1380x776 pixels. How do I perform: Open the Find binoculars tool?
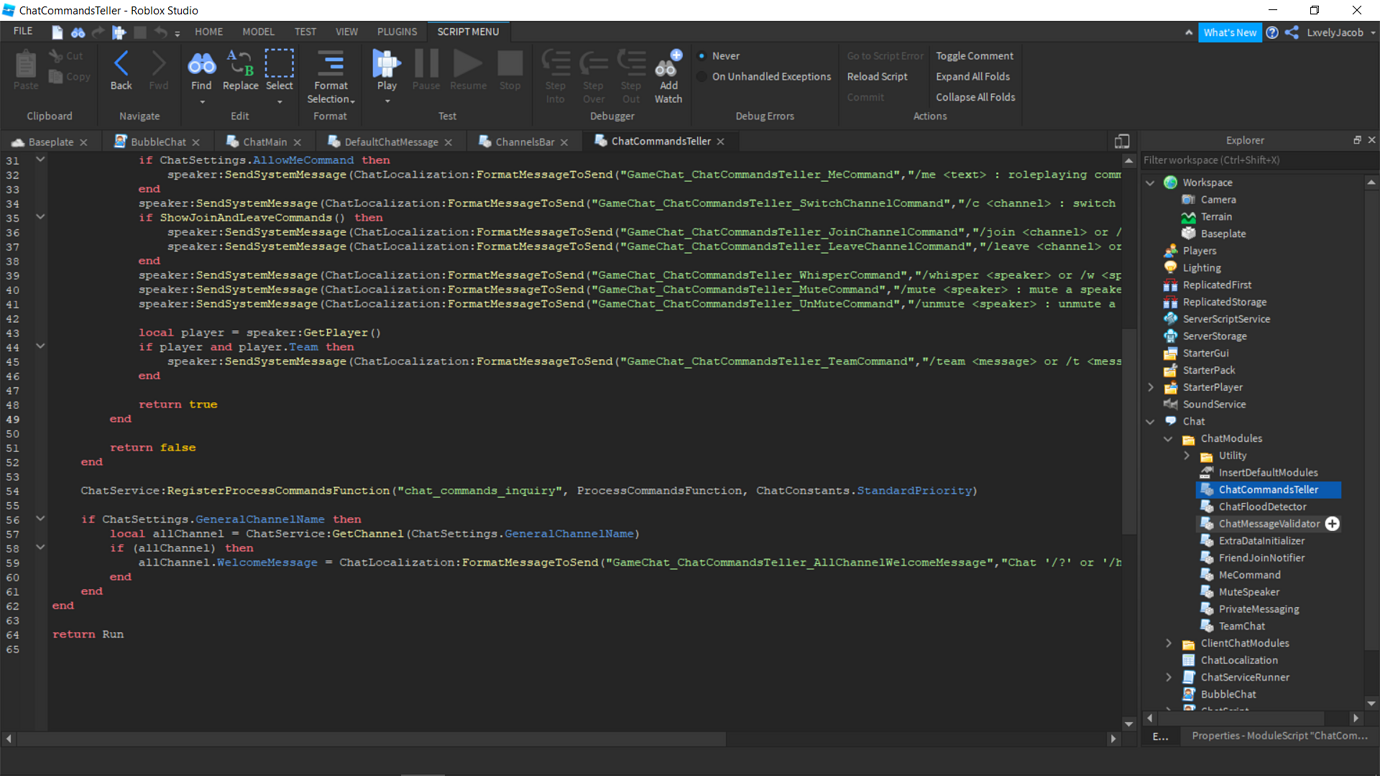click(x=201, y=66)
